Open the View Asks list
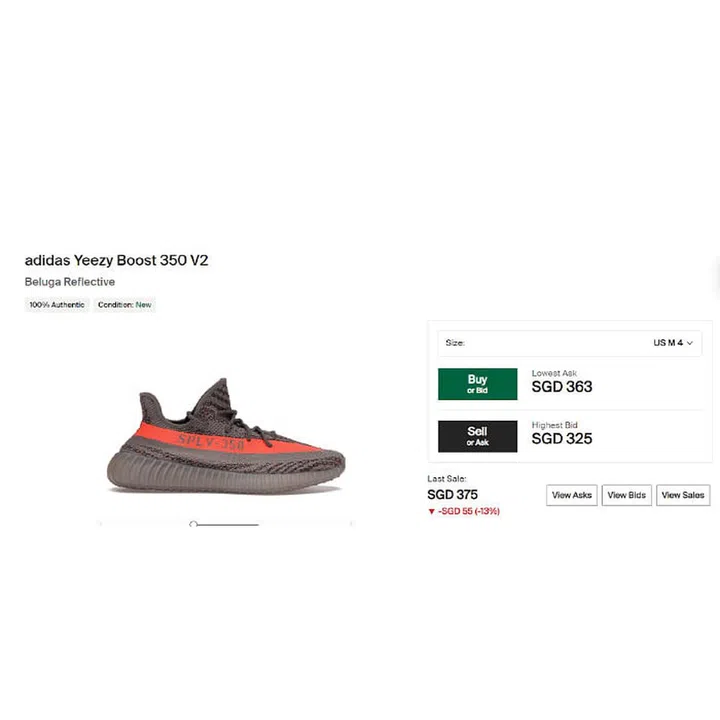Viewport: 720px width, 720px height. 572,495
